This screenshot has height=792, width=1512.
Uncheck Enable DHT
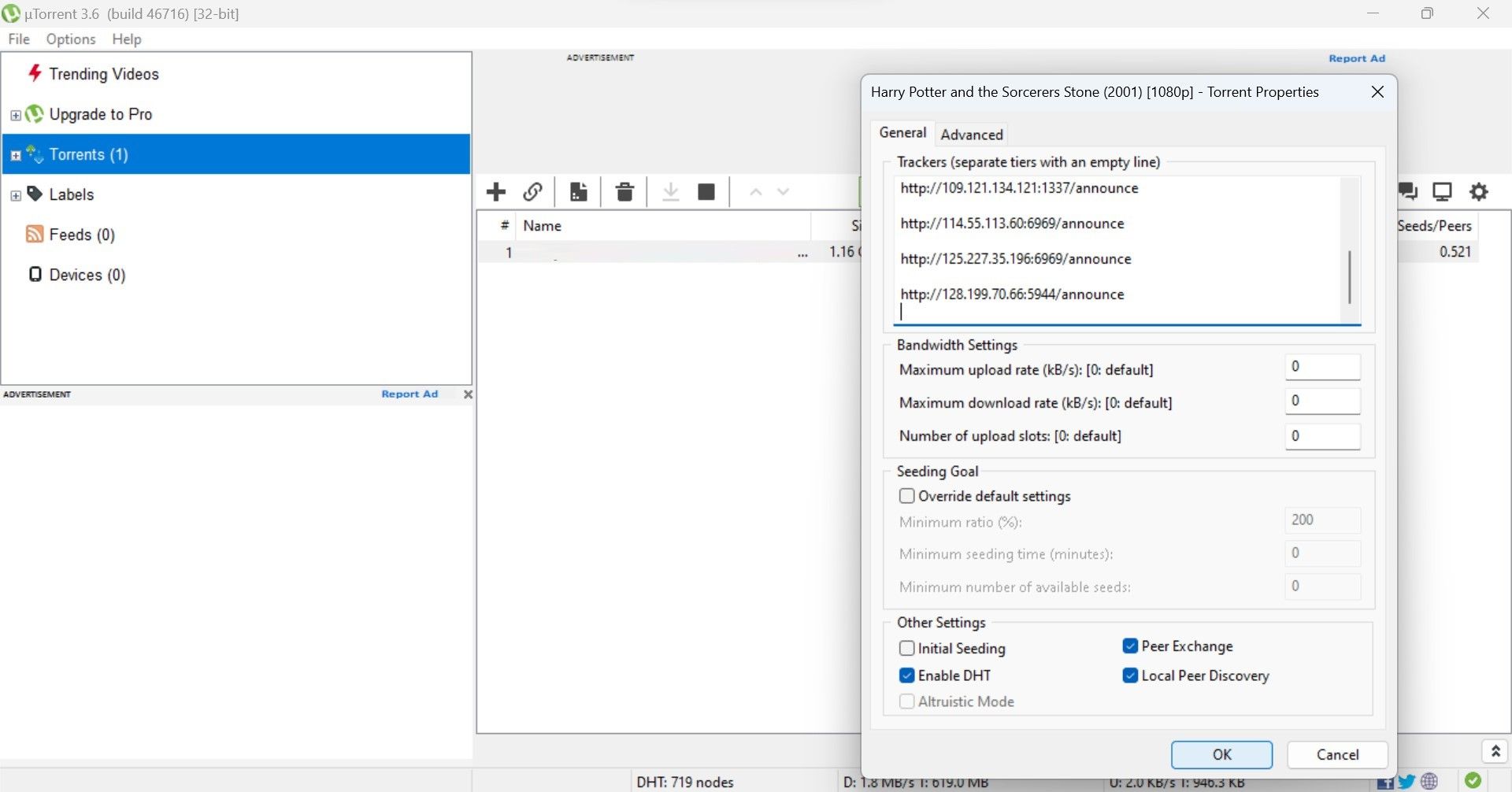[906, 675]
